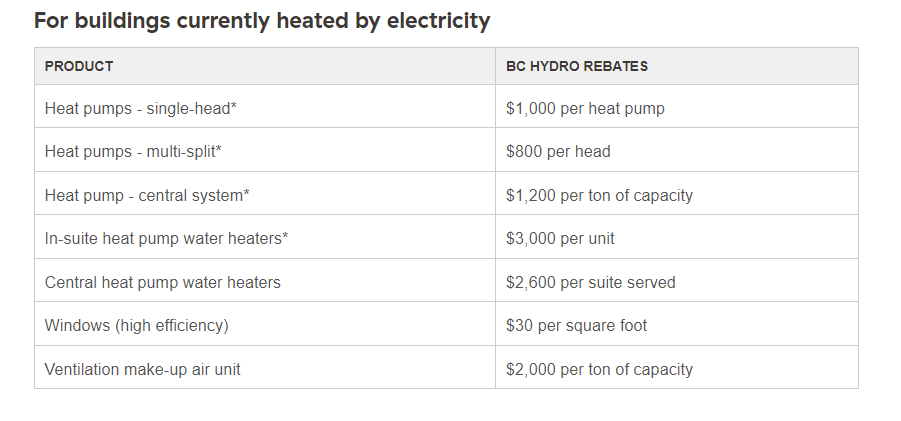
Task: Click the asterisk after 'single-head'
Action: [x=234, y=106]
